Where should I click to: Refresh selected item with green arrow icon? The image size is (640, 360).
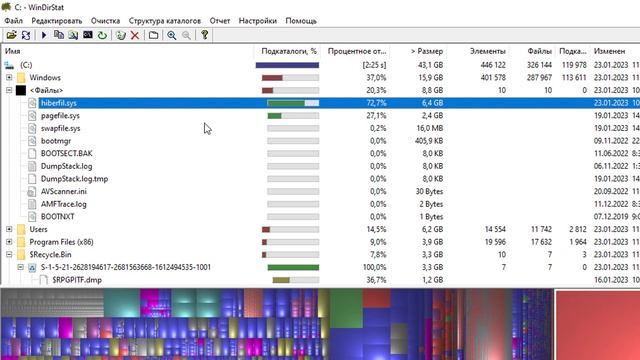point(102,35)
